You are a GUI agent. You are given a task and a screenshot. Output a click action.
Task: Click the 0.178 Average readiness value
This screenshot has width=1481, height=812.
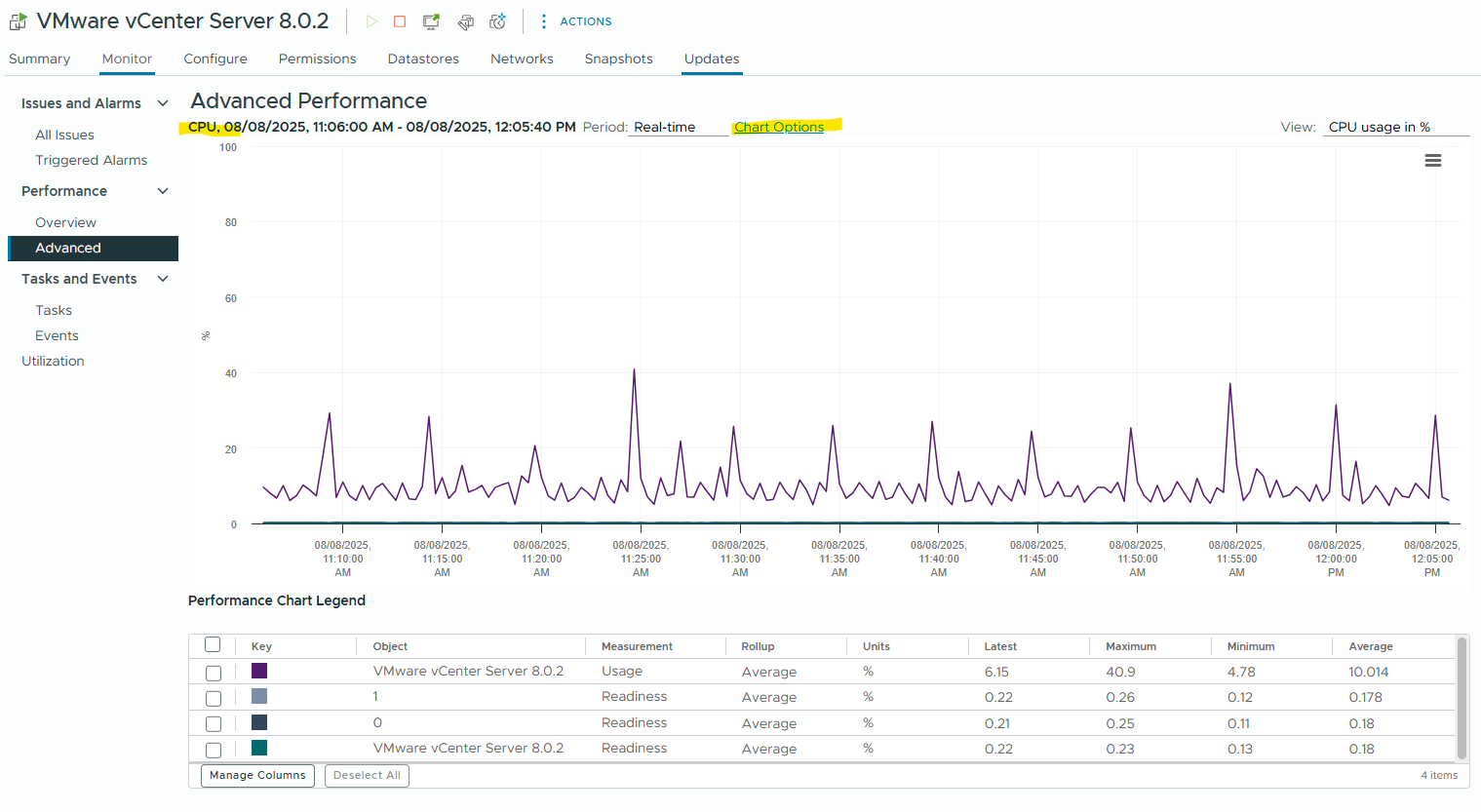point(1366,697)
